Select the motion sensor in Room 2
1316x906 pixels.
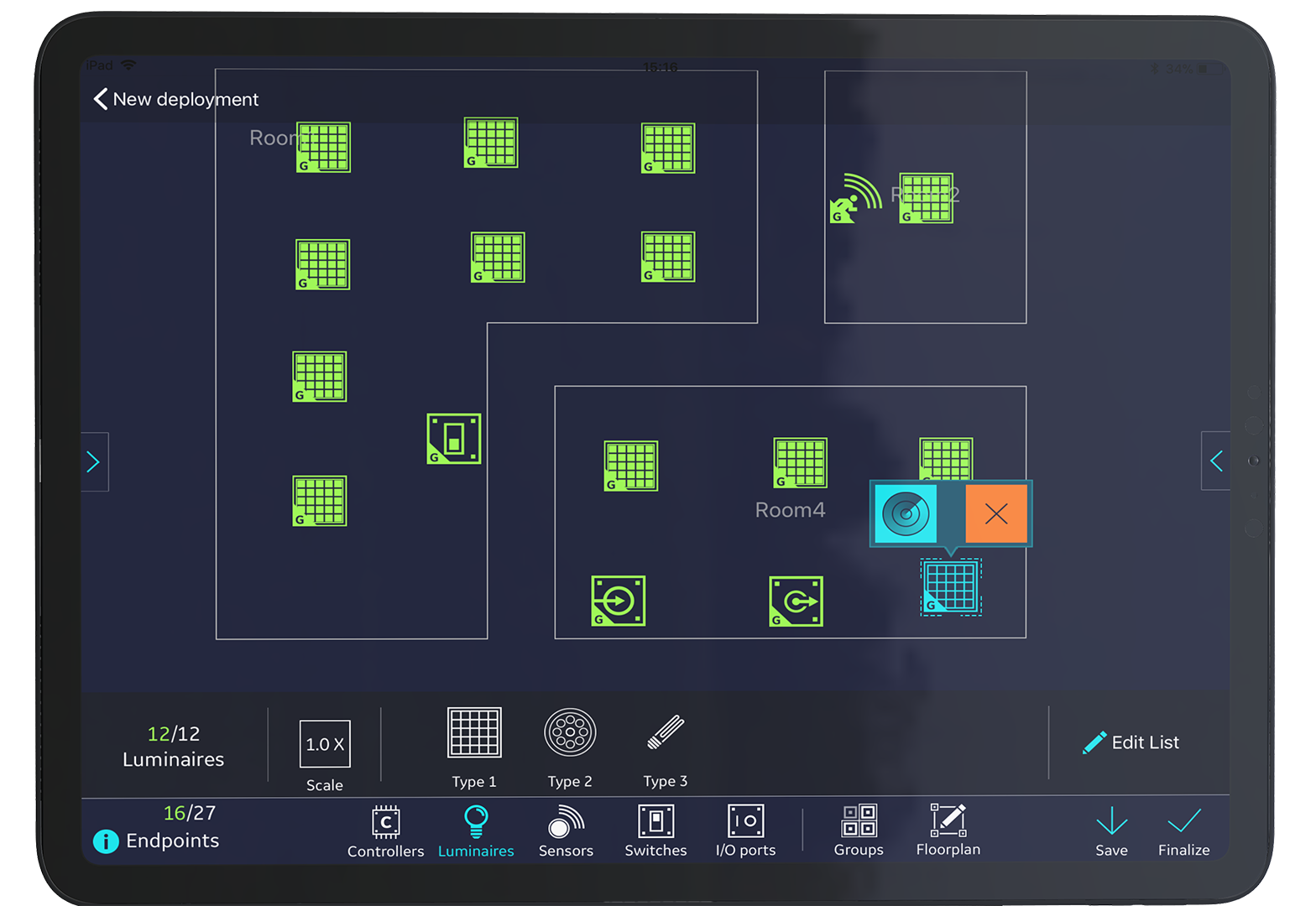pos(855,199)
